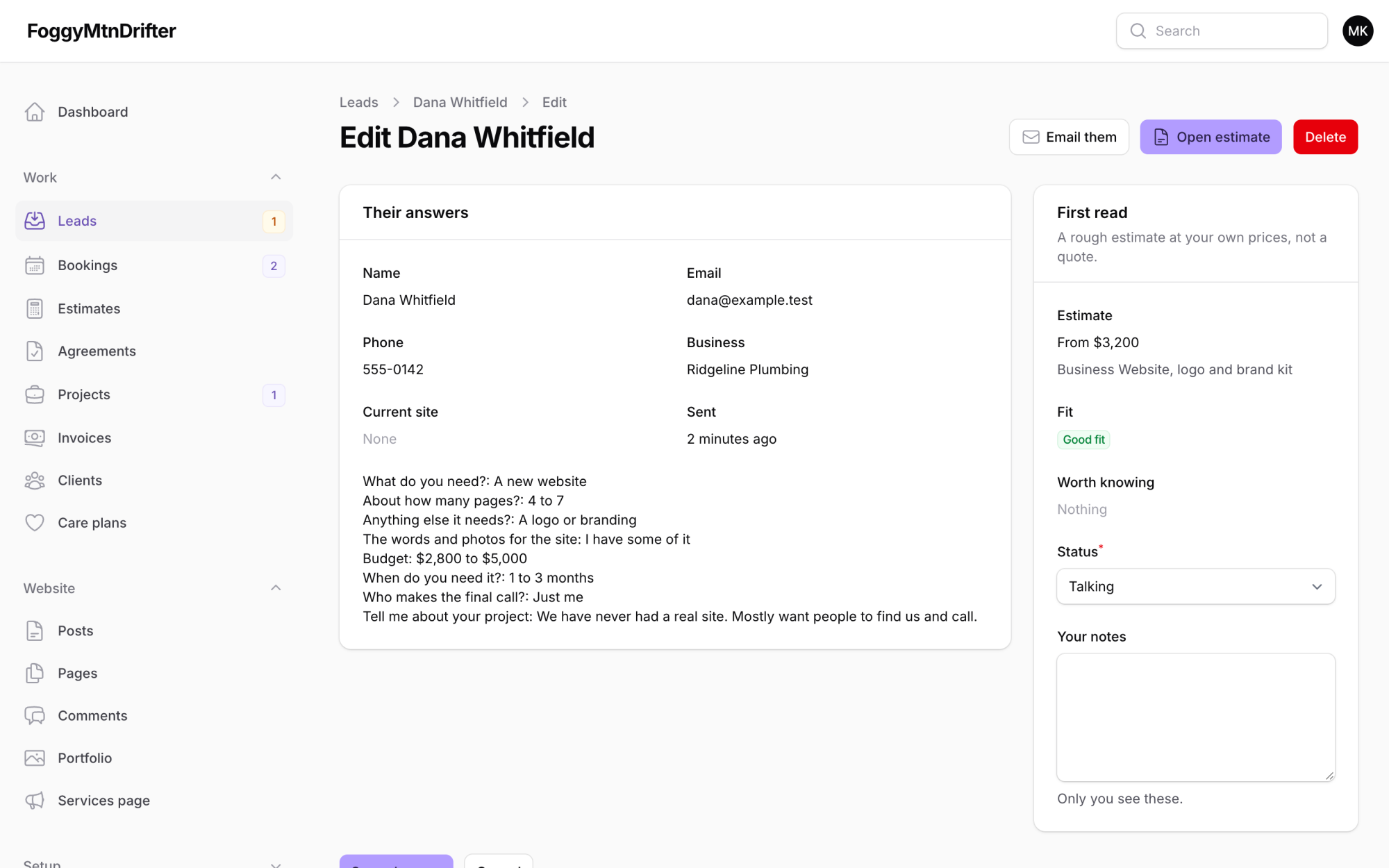Open the Status dropdown showing Talking
Screen dimensions: 1389x868
pyautogui.click(x=1195, y=587)
